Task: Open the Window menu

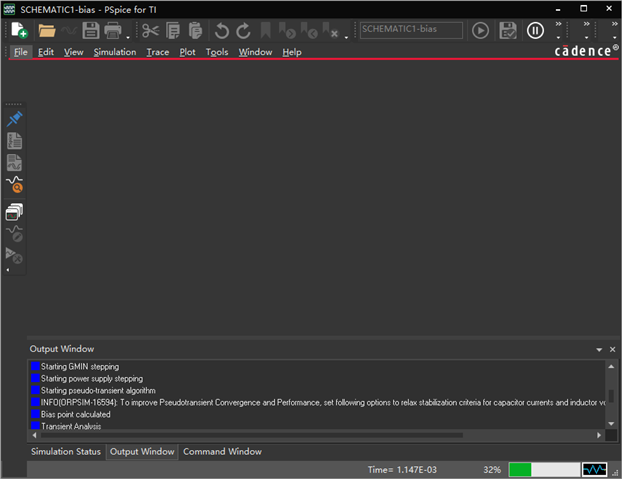Action: tap(255, 52)
